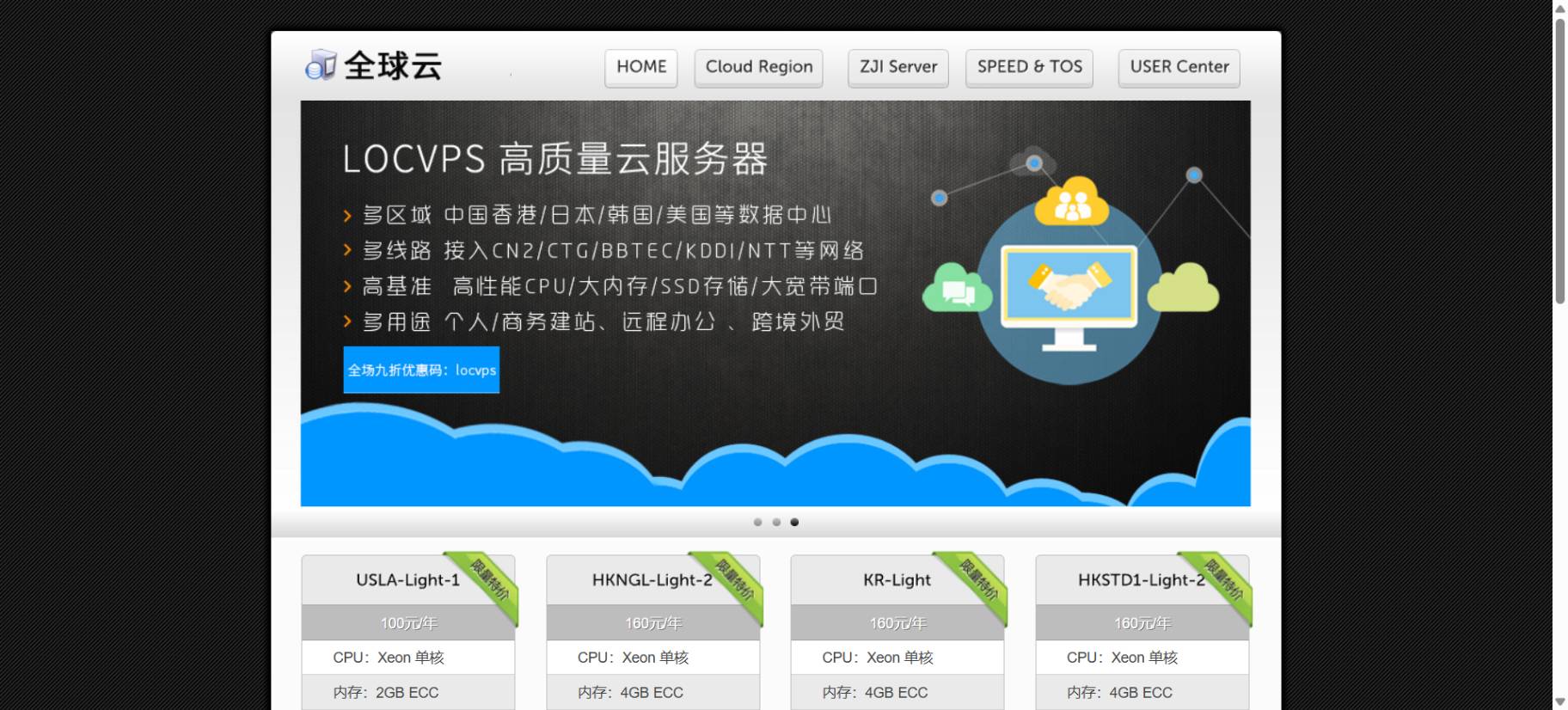Click 内存: 4GB ECC on HKSTD1-Light-2 card
Screen dimensions: 1568x710
1119,693
